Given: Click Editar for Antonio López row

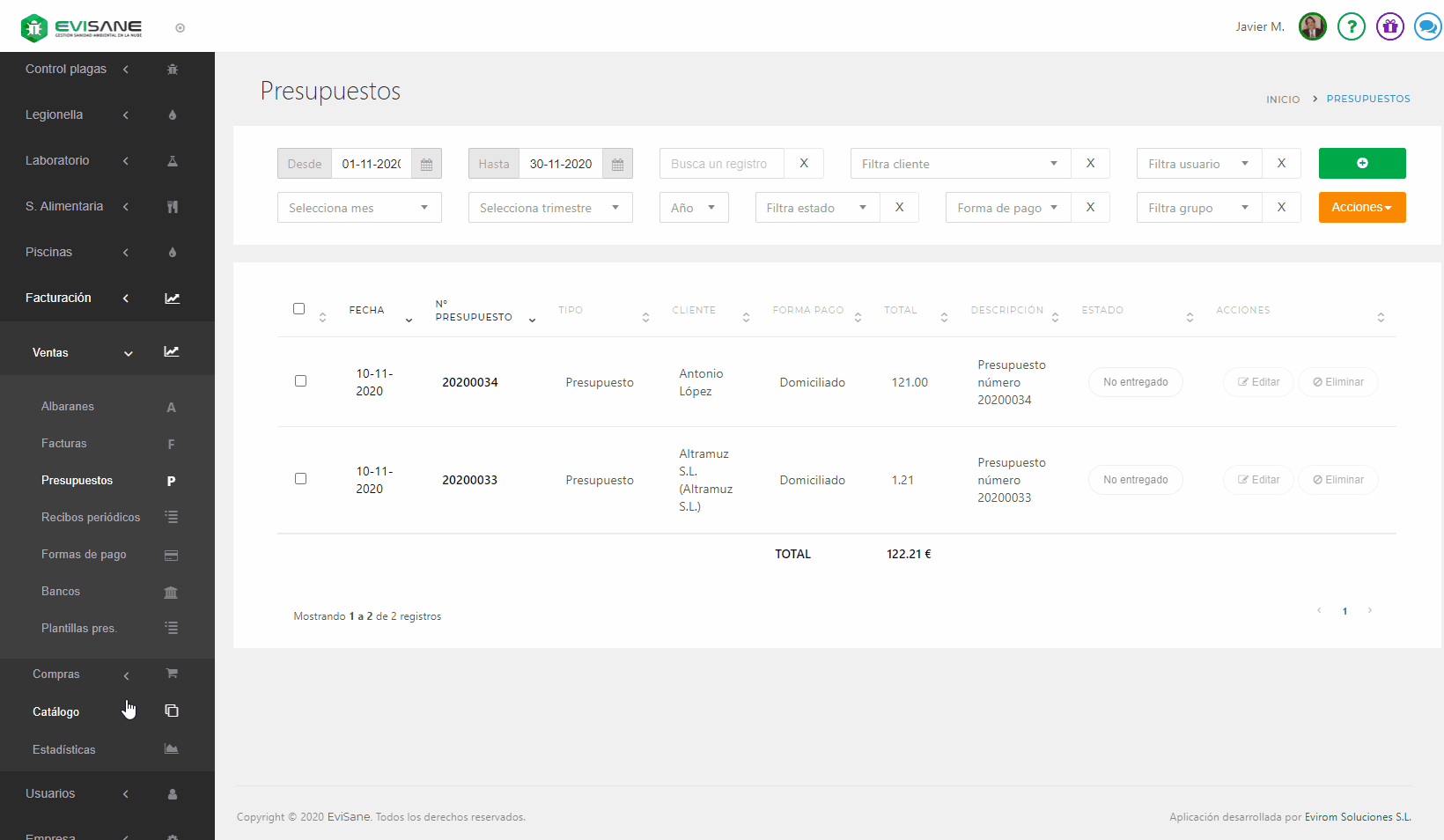Looking at the screenshot, I should tap(1258, 382).
